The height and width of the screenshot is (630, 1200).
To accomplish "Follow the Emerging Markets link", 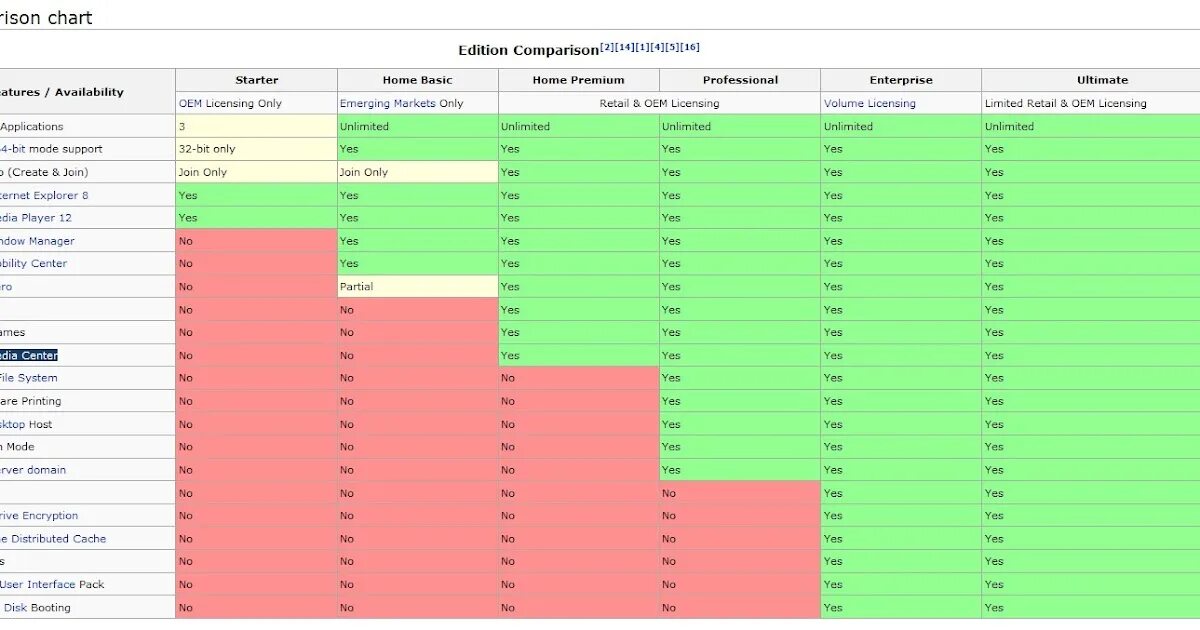I will point(388,103).
